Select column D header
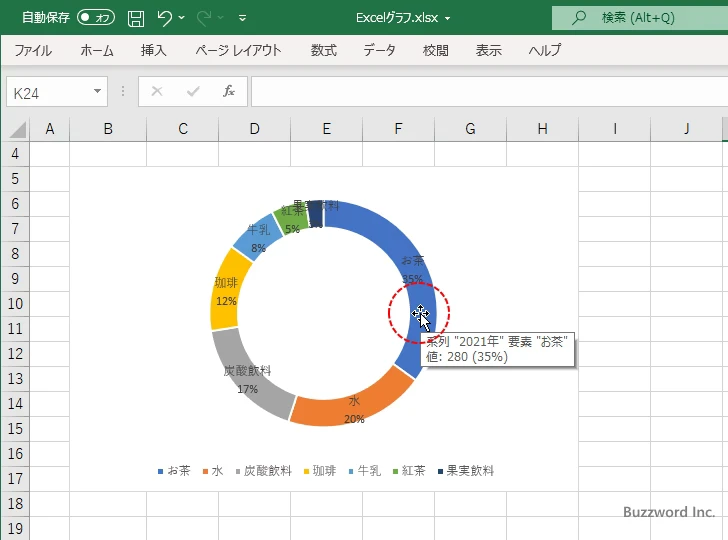 254,129
